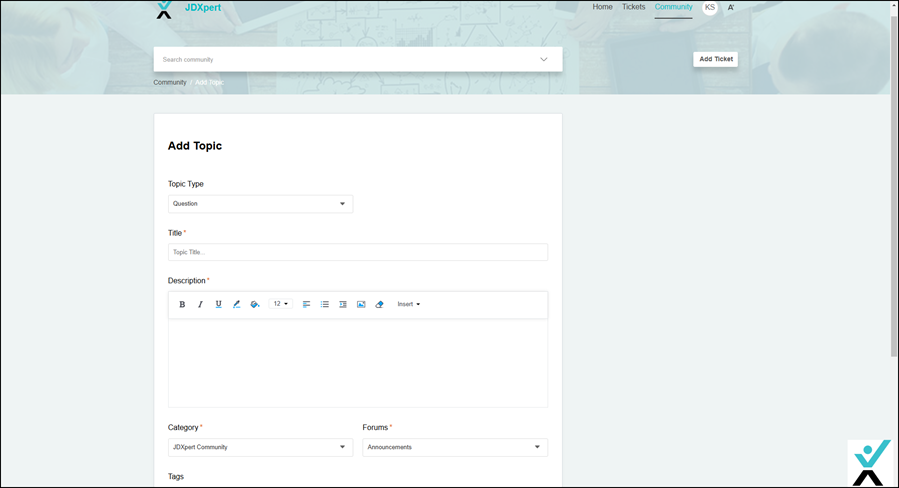This screenshot has height=488, width=899.
Task: Toggle bold formatting in the description editor
Action: (182, 304)
